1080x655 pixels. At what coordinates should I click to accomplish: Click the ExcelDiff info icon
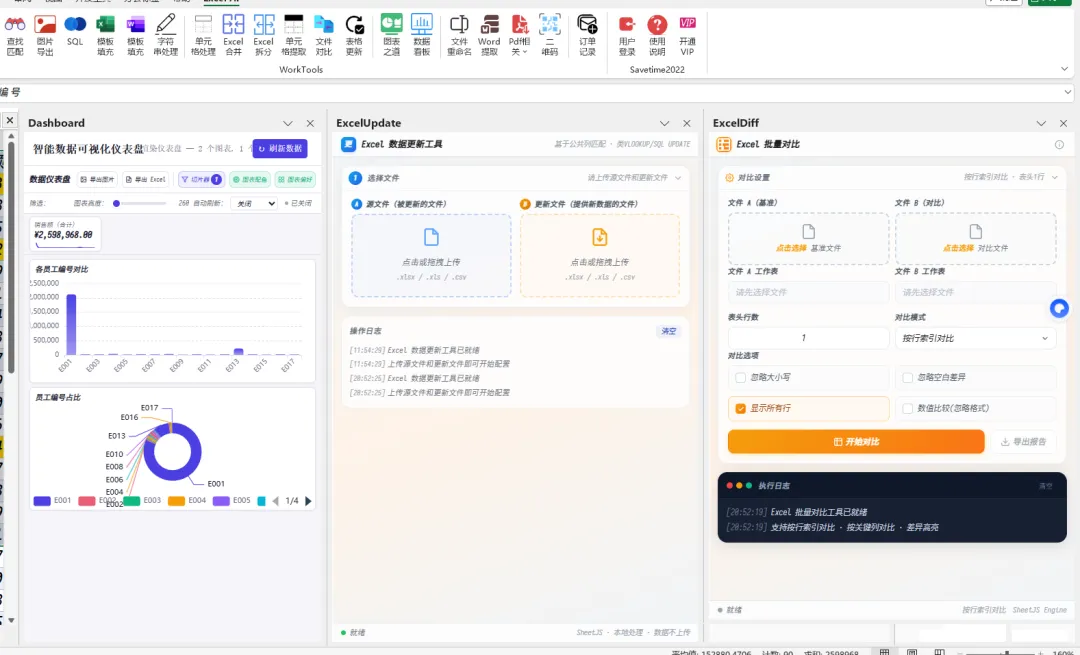pos(1059,145)
